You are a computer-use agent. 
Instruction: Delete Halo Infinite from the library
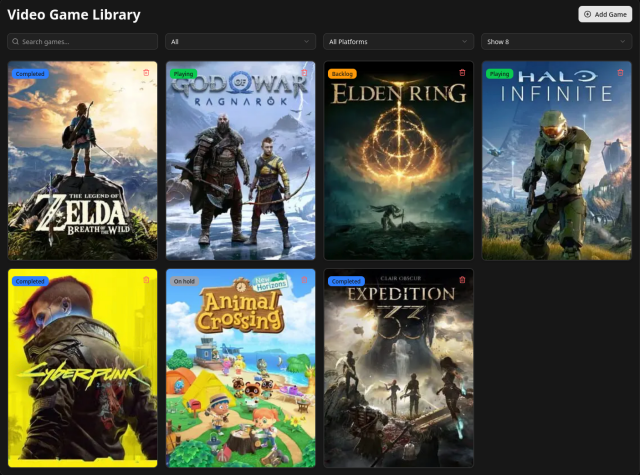click(x=620, y=73)
